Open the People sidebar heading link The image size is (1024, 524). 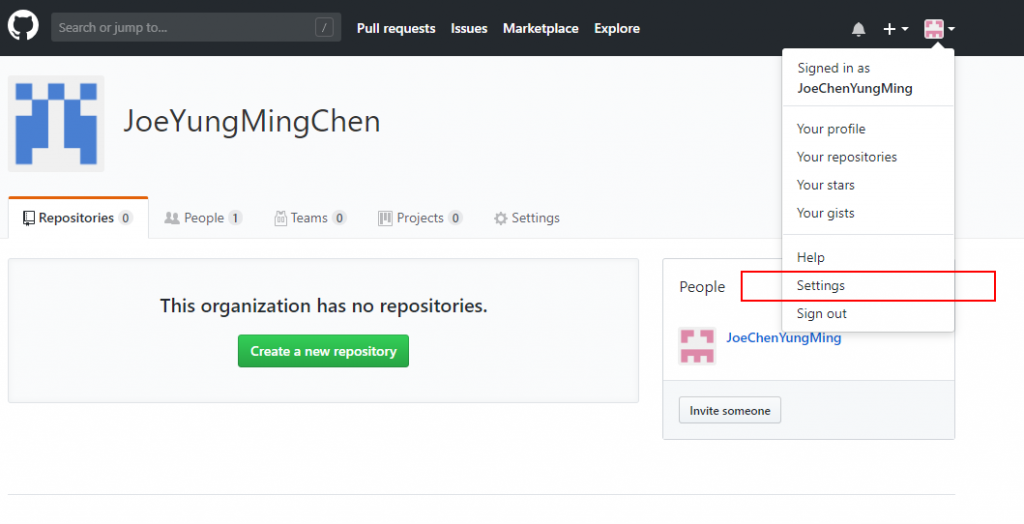(x=702, y=287)
